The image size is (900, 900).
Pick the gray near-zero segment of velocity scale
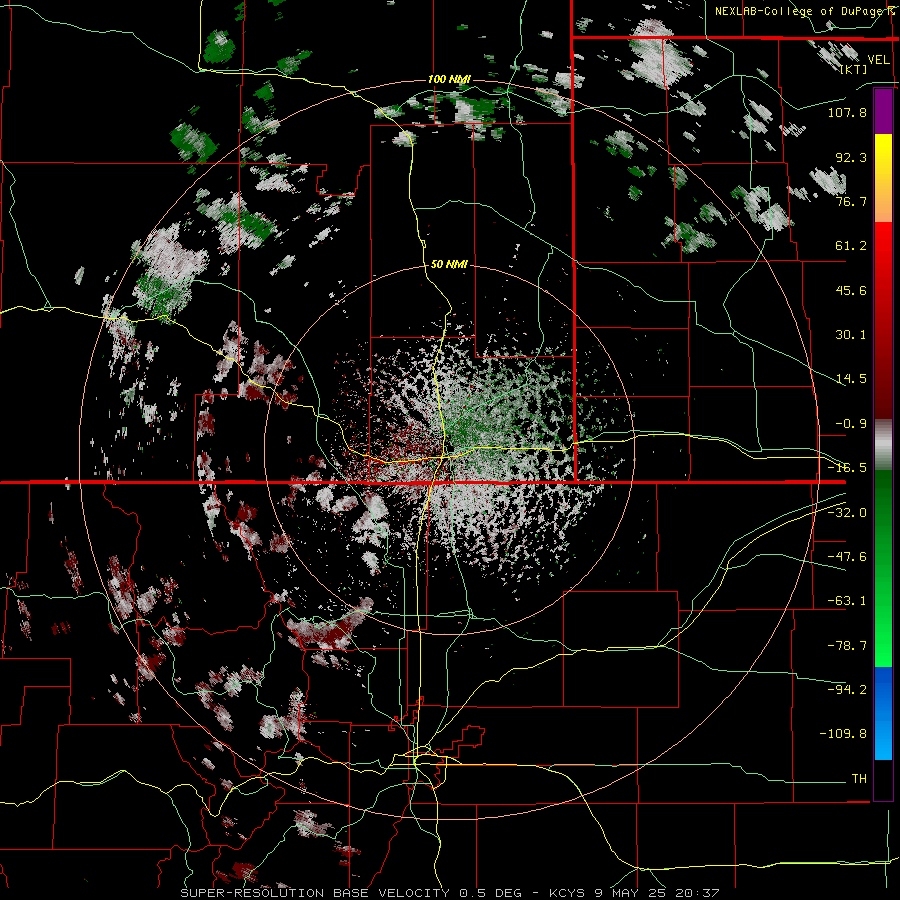click(883, 445)
